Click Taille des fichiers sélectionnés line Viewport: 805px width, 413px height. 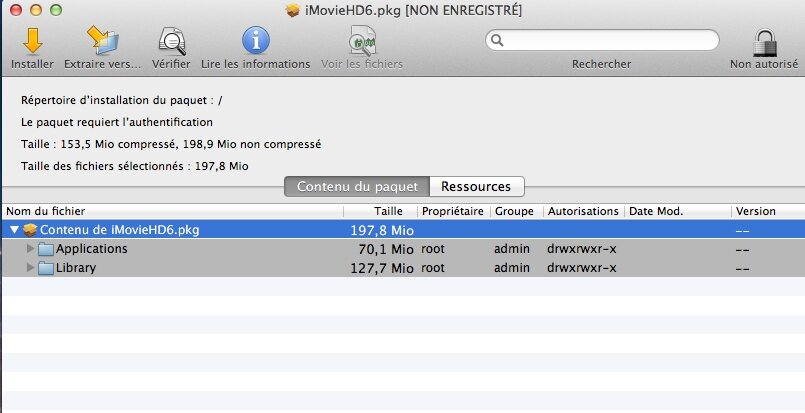click(x=135, y=166)
